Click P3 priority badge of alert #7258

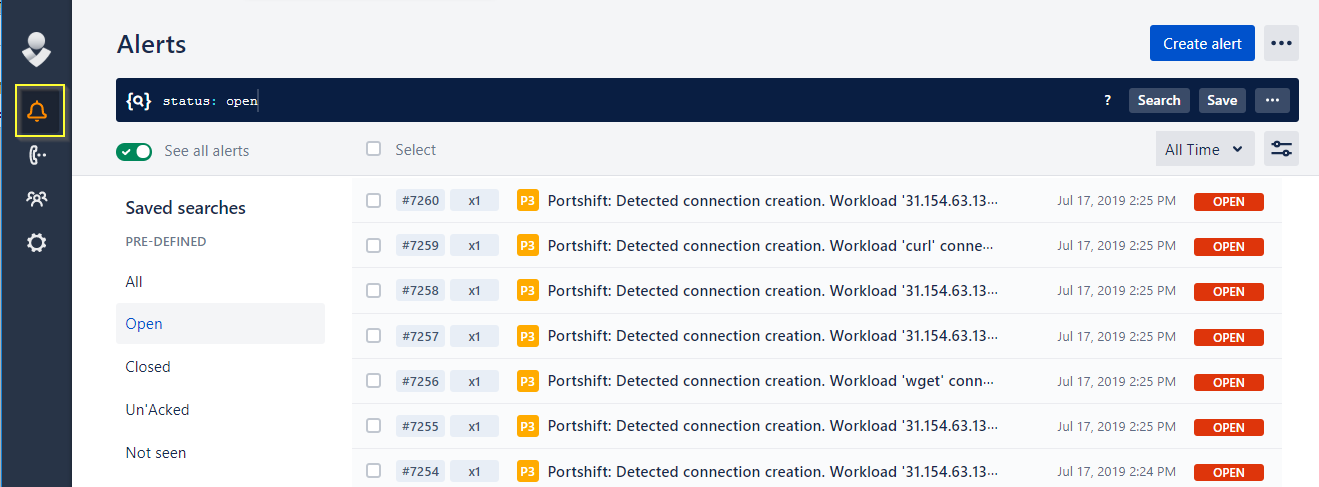pyautogui.click(x=528, y=291)
